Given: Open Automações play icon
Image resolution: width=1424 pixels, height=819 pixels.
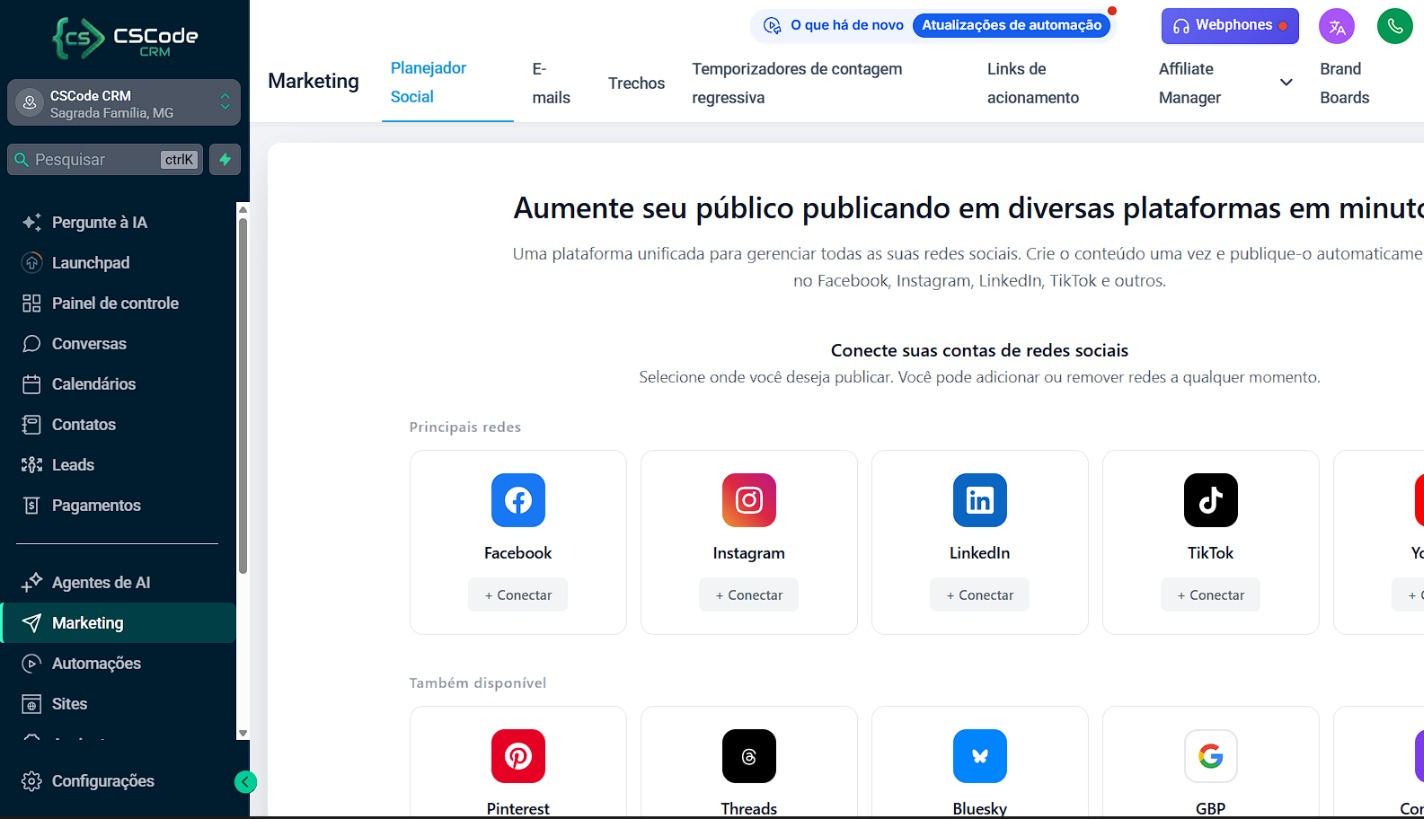Looking at the screenshot, I should (x=32, y=663).
